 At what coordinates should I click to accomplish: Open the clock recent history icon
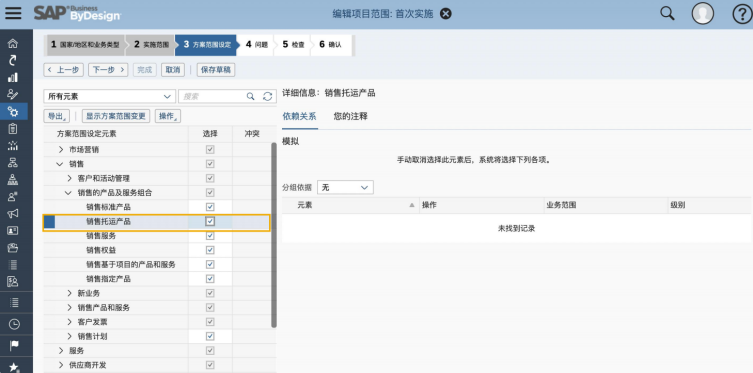point(14,325)
